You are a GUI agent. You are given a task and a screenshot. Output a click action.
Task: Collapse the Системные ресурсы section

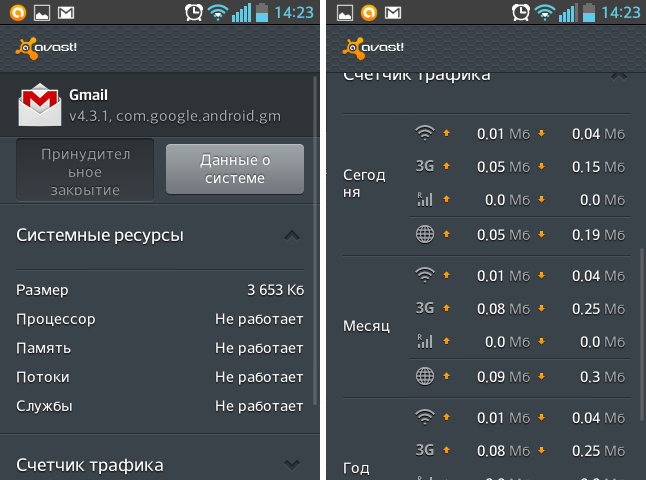[291, 236]
